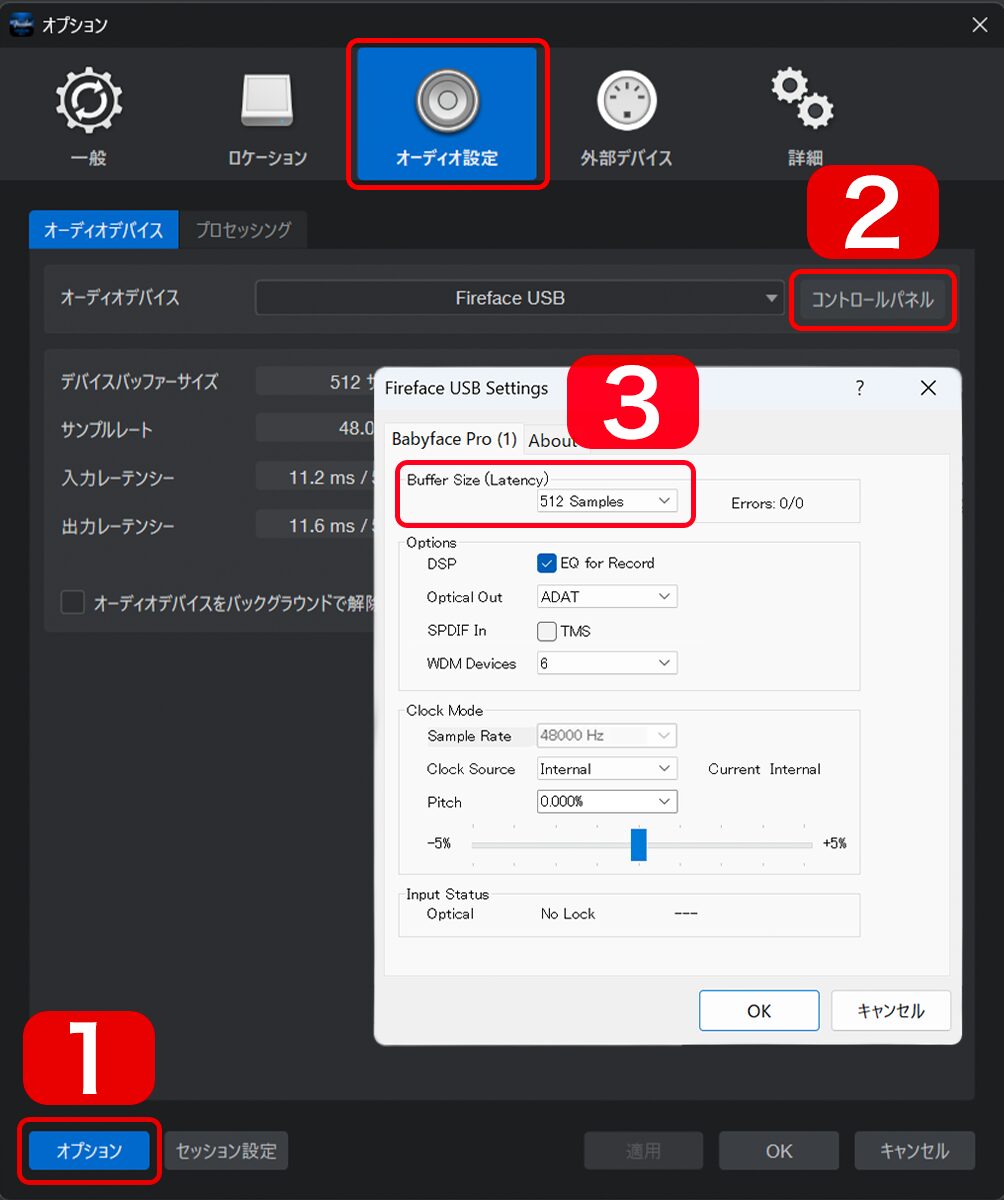Toggle オーディオデバイスをバックグラウンドで解除 checkbox
1004x1200 pixels.
click(73, 603)
